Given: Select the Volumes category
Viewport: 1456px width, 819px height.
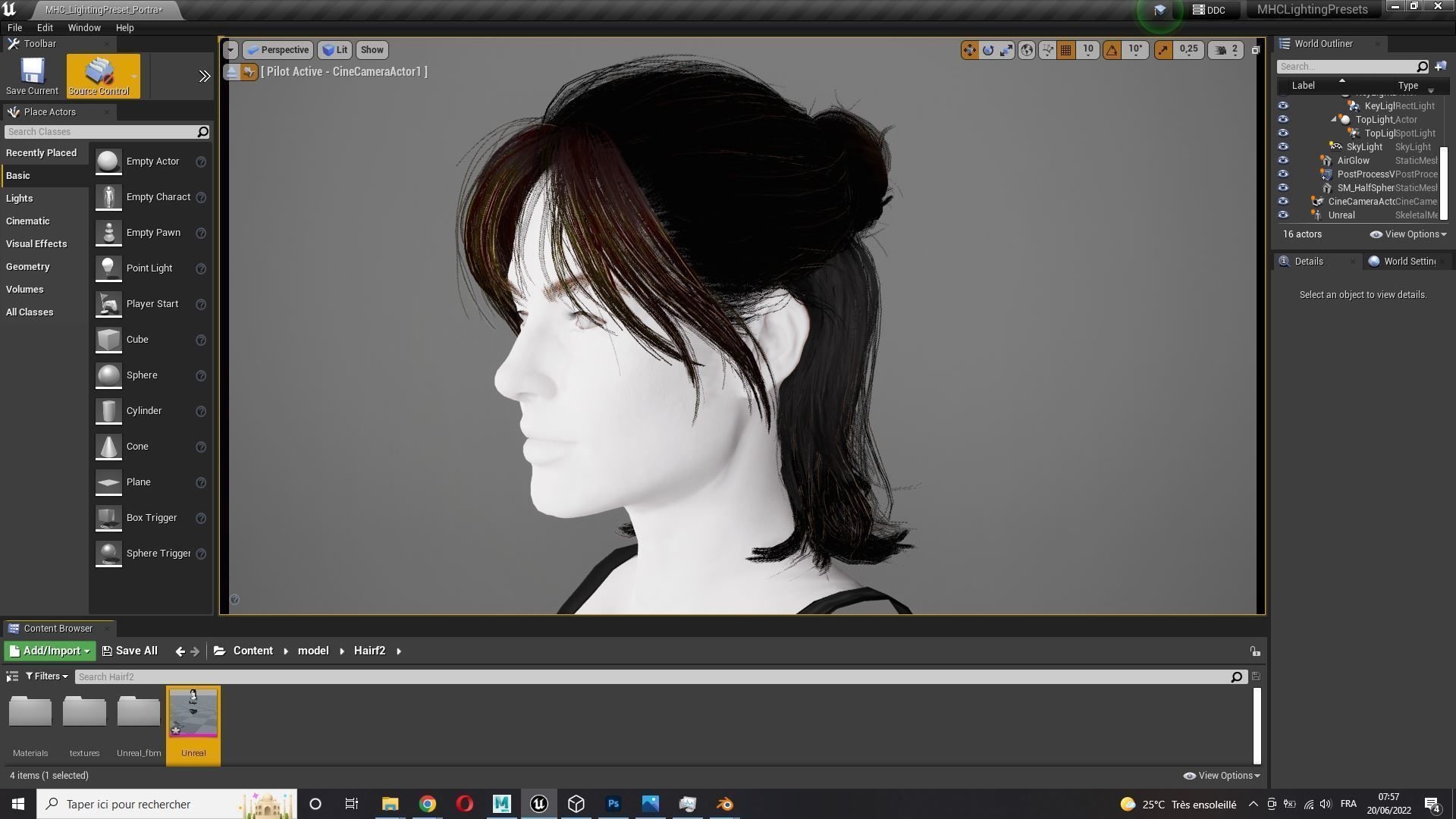Looking at the screenshot, I should [25, 289].
